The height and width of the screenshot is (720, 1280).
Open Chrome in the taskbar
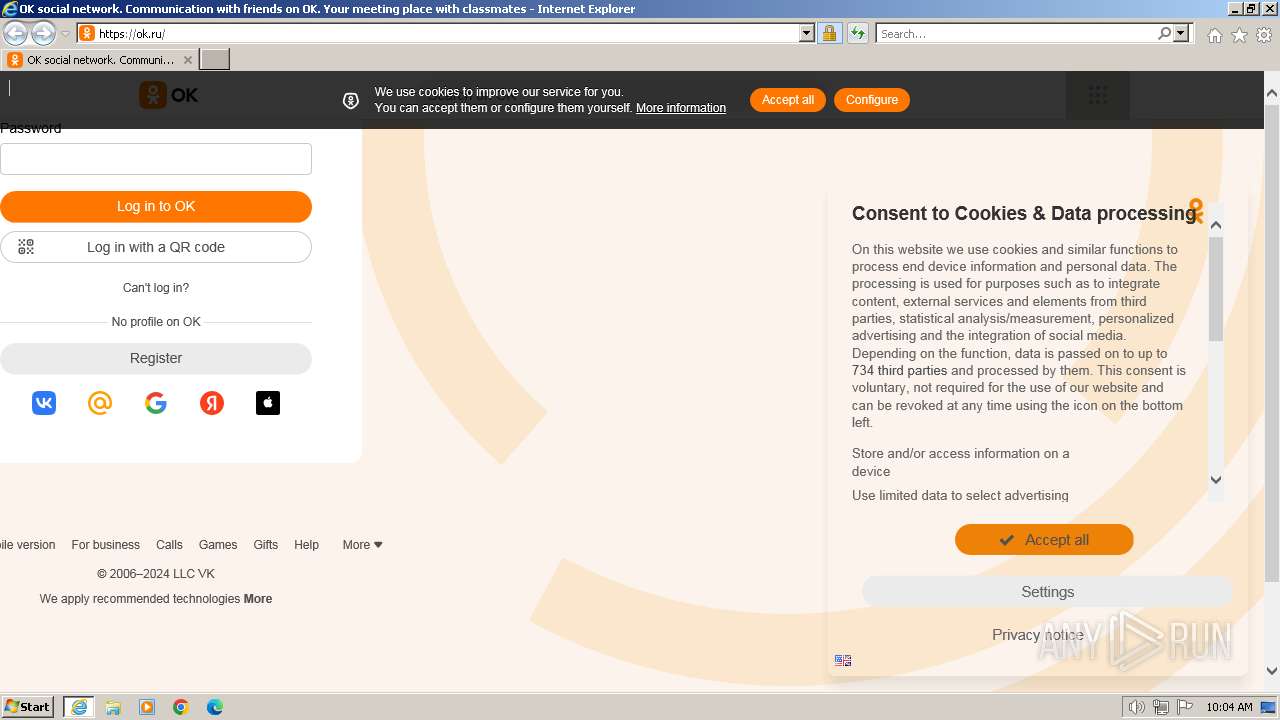pyautogui.click(x=181, y=707)
